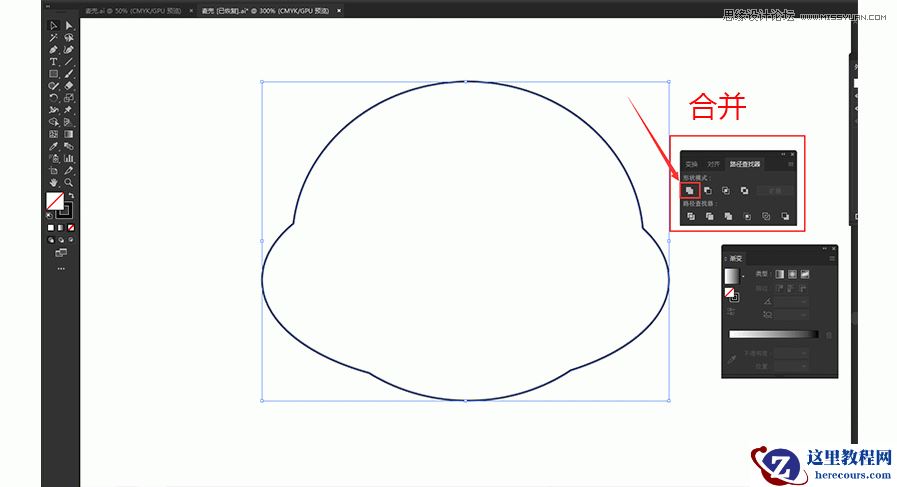
Task: Select the Eraser tool
Action: (69, 86)
